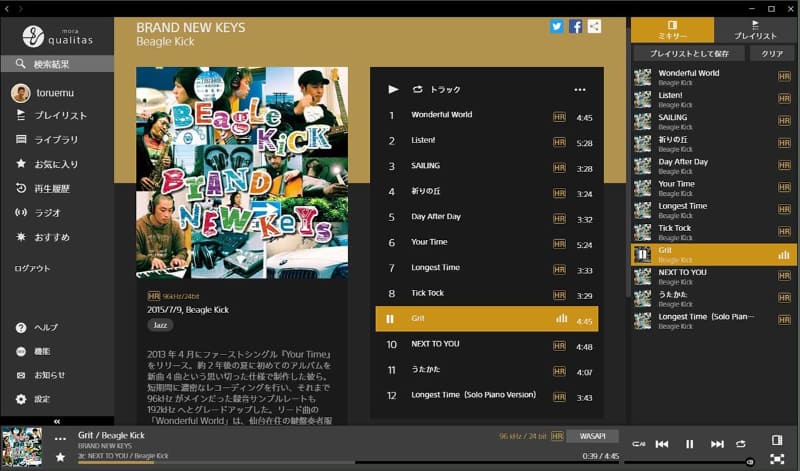Favorite the current track with the star
800x471 pixels.
60,457
